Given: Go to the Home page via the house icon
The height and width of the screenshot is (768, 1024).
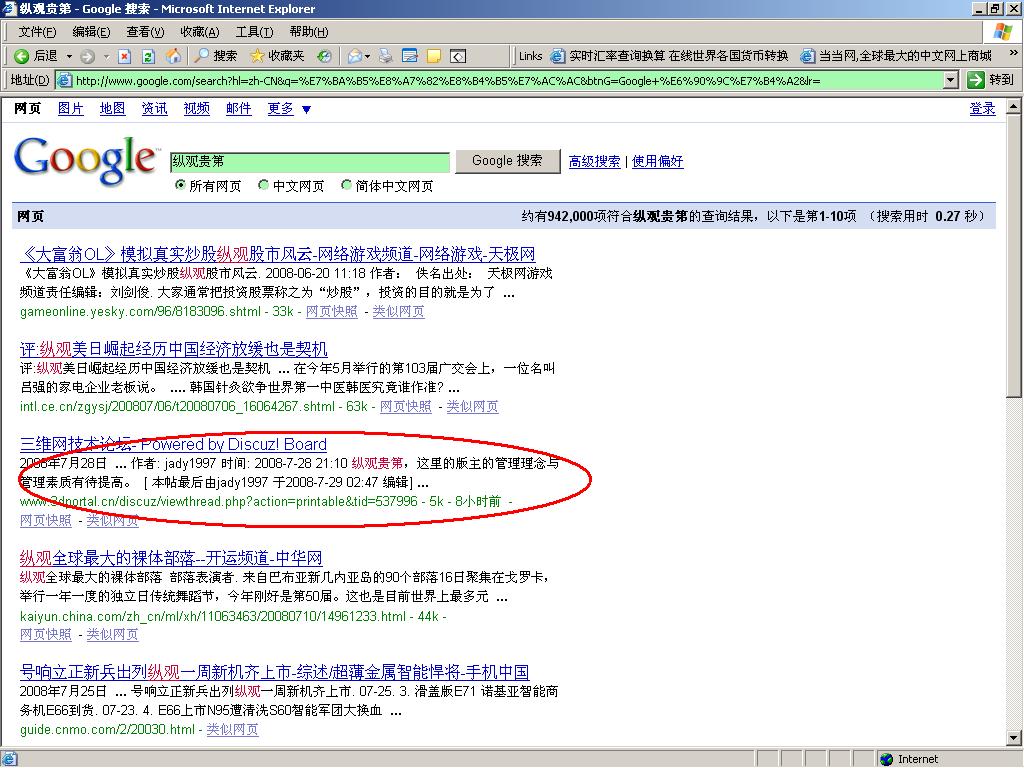Looking at the screenshot, I should [x=173, y=56].
